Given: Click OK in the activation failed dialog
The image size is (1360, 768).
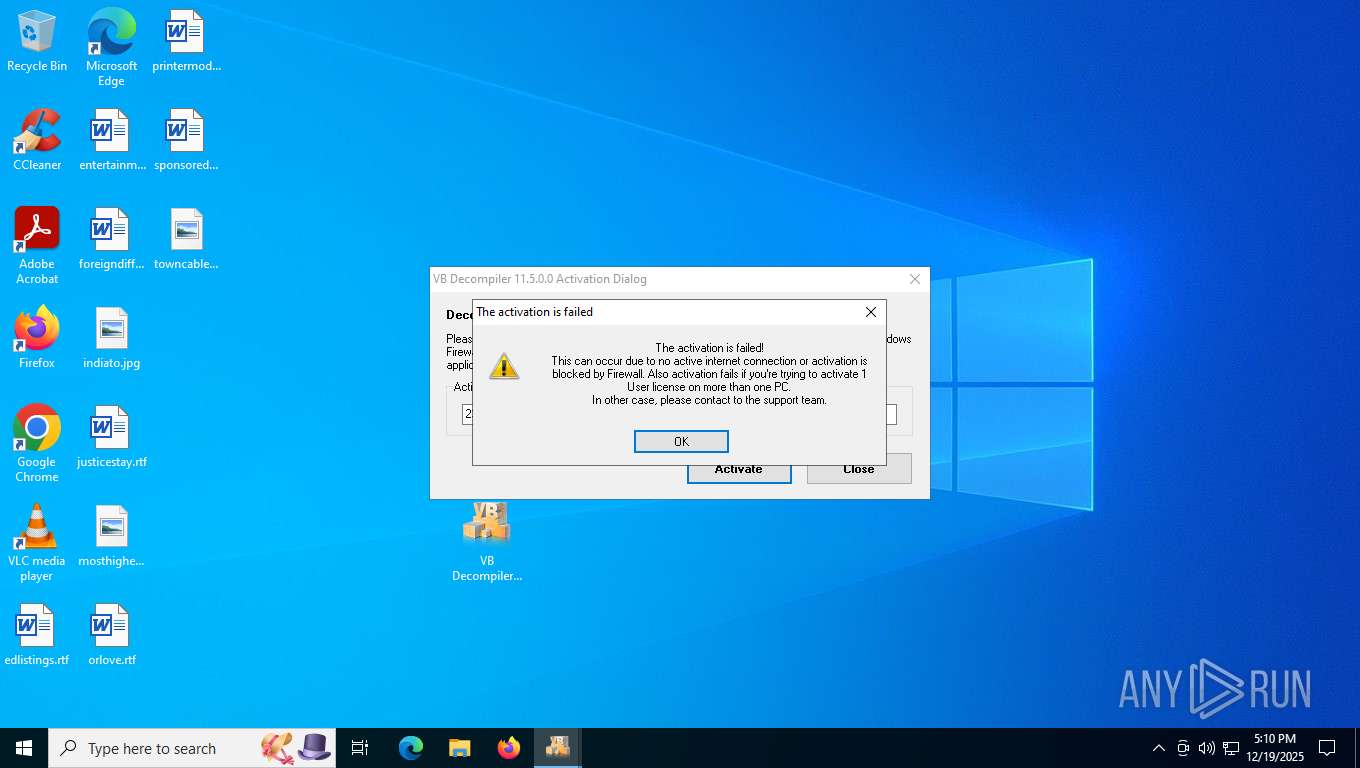Looking at the screenshot, I should pos(681,441).
